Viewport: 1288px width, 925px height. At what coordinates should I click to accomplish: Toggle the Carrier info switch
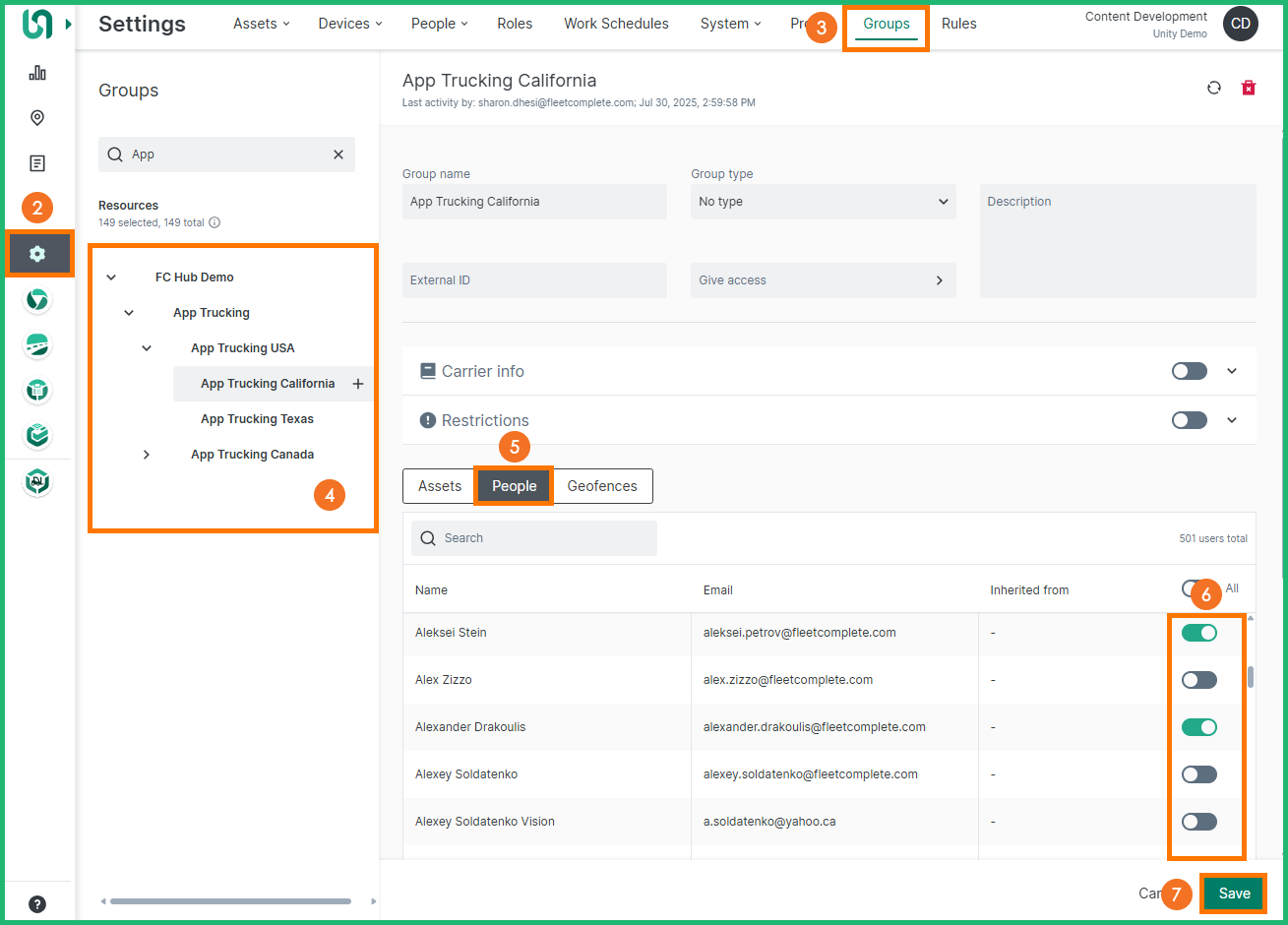click(1189, 371)
